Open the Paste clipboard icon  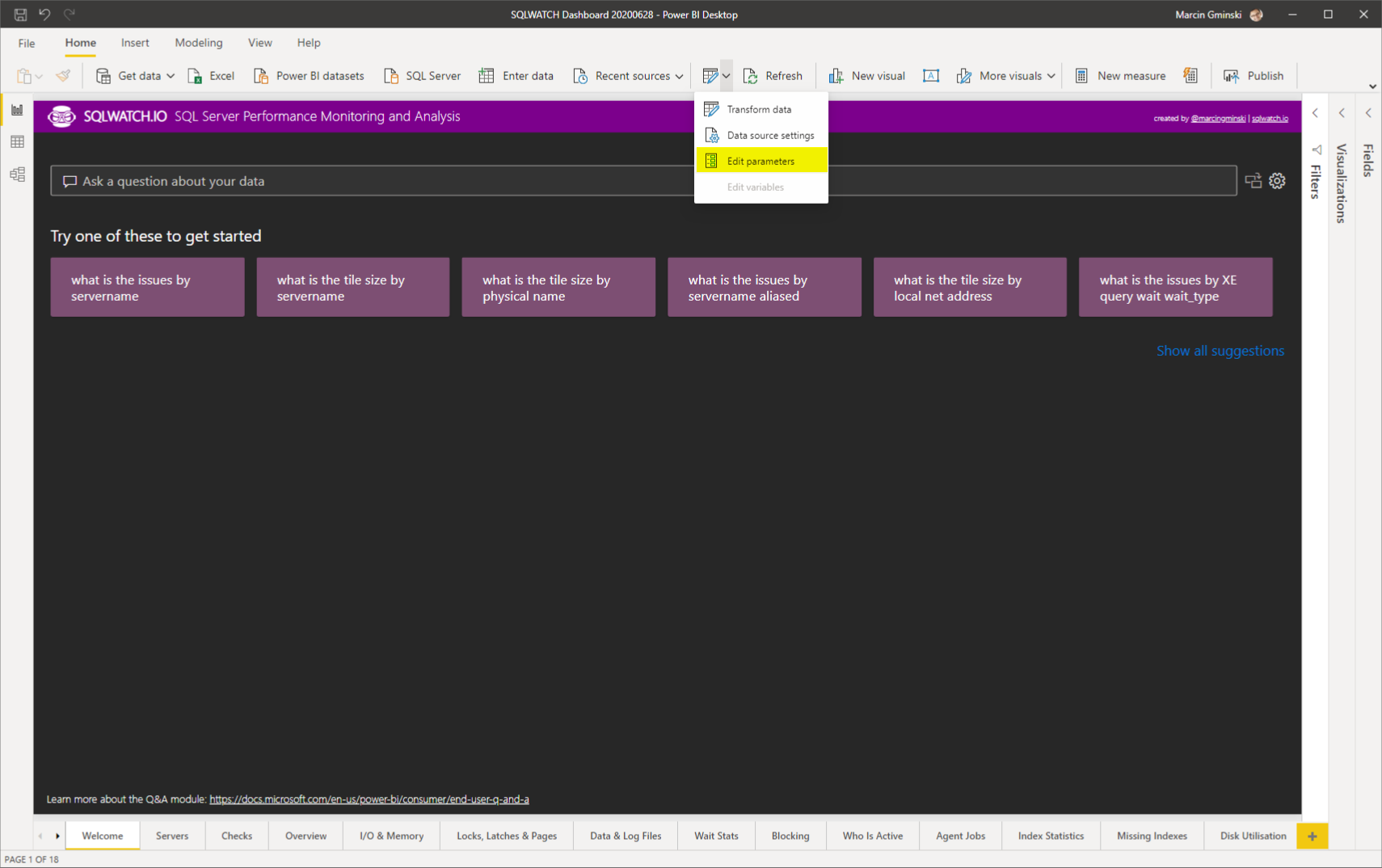(x=24, y=76)
